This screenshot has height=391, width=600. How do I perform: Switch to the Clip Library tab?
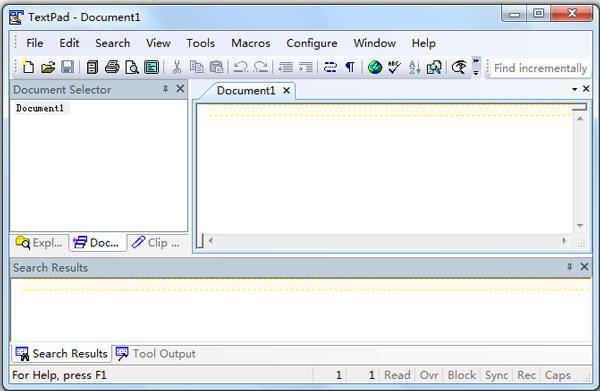pos(157,243)
